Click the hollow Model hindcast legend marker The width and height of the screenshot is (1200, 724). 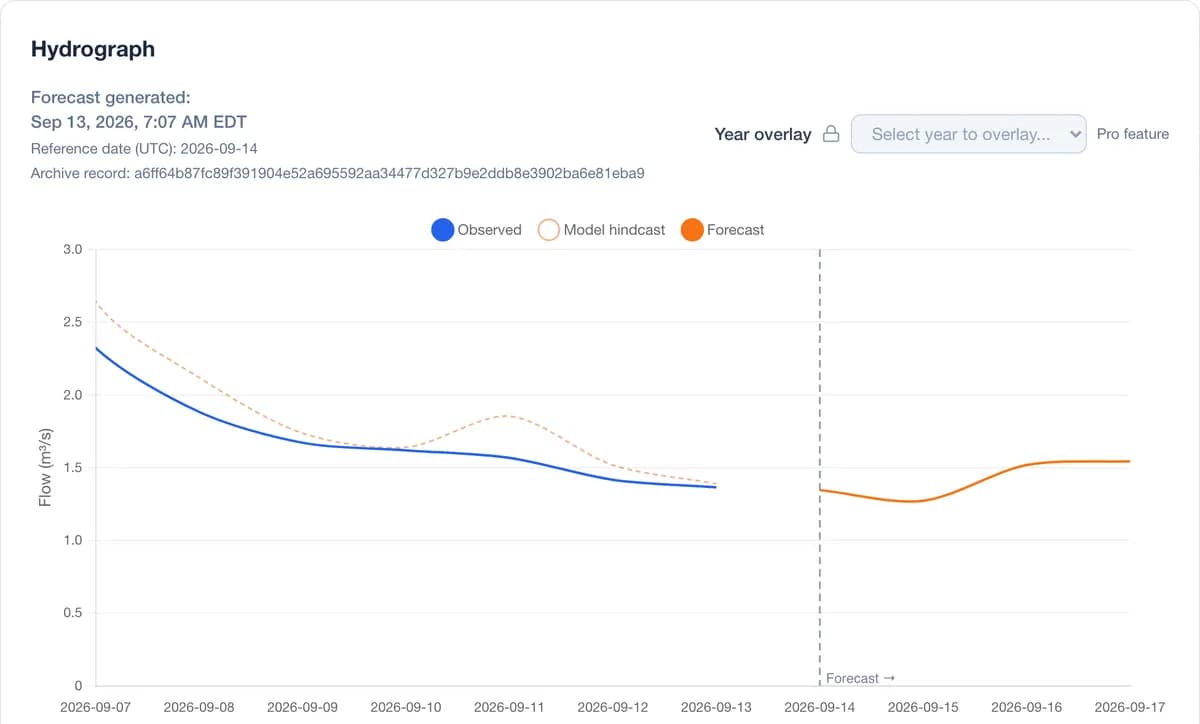point(549,230)
